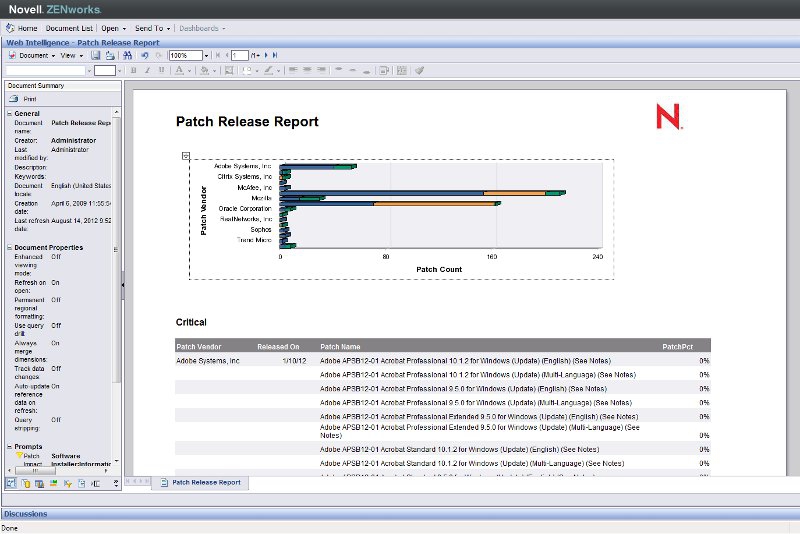This screenshot has width=800, height=534.
Task: Activate the format painter brush
Action: click(x=419, y=70)
